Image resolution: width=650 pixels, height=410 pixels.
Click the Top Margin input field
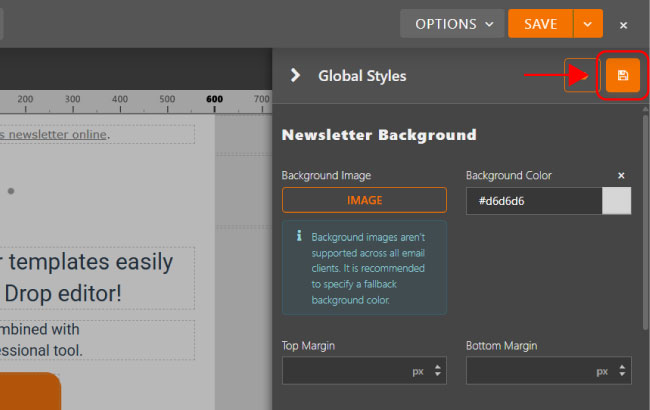tap(345, 371)
